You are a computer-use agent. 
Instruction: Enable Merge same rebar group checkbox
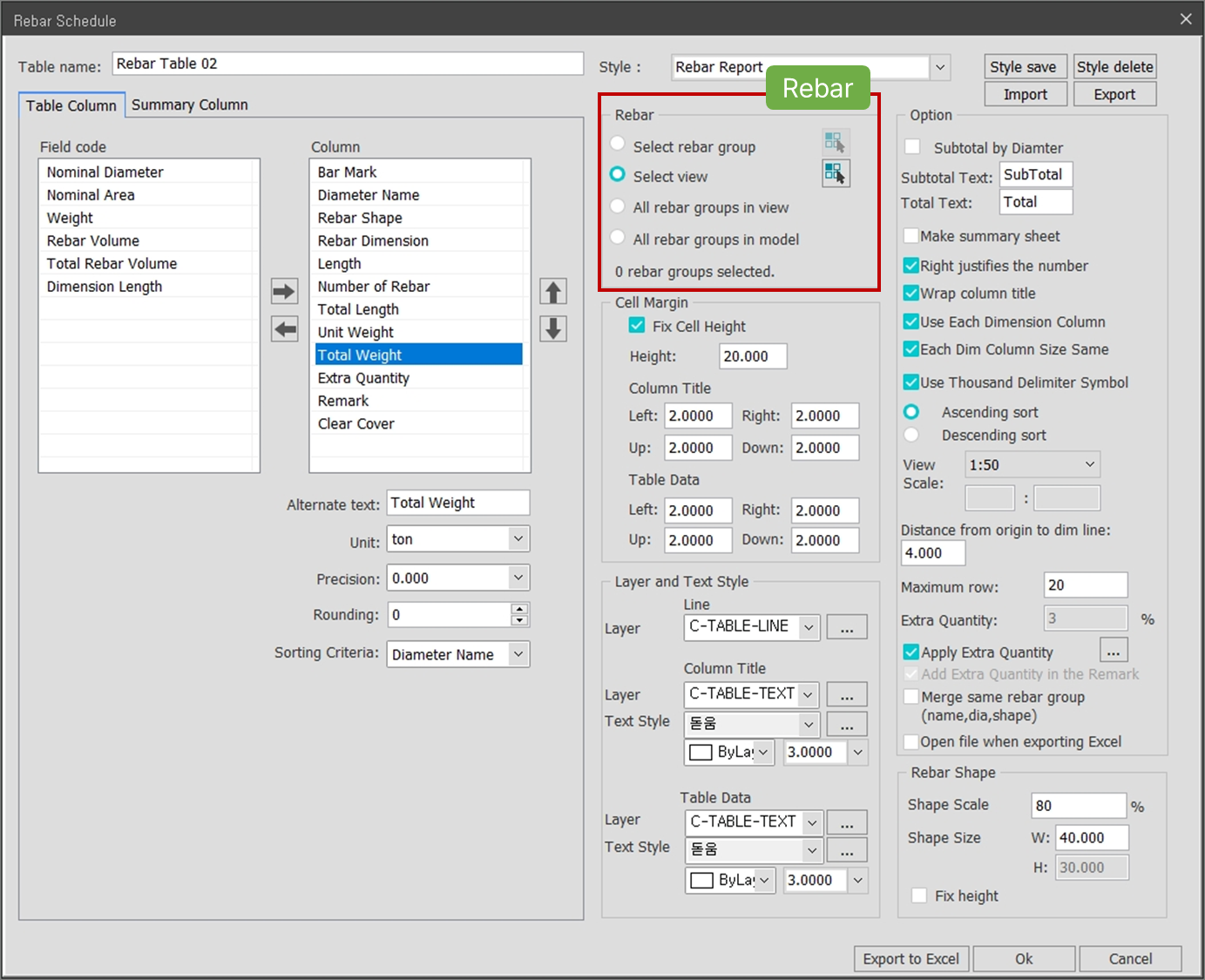pyautogui.click(x=911, y=696)
